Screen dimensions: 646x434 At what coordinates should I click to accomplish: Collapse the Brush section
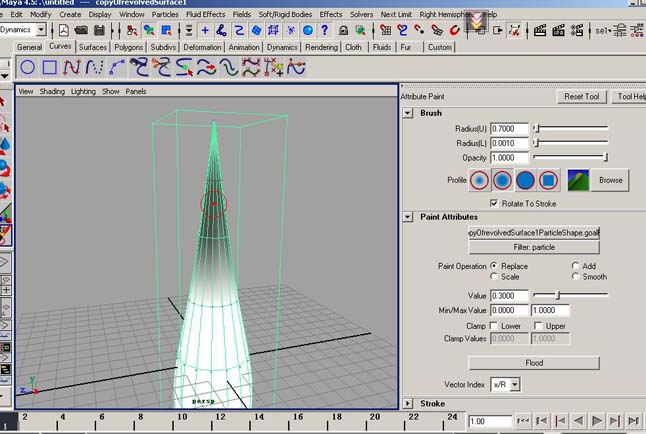(407, 113)
